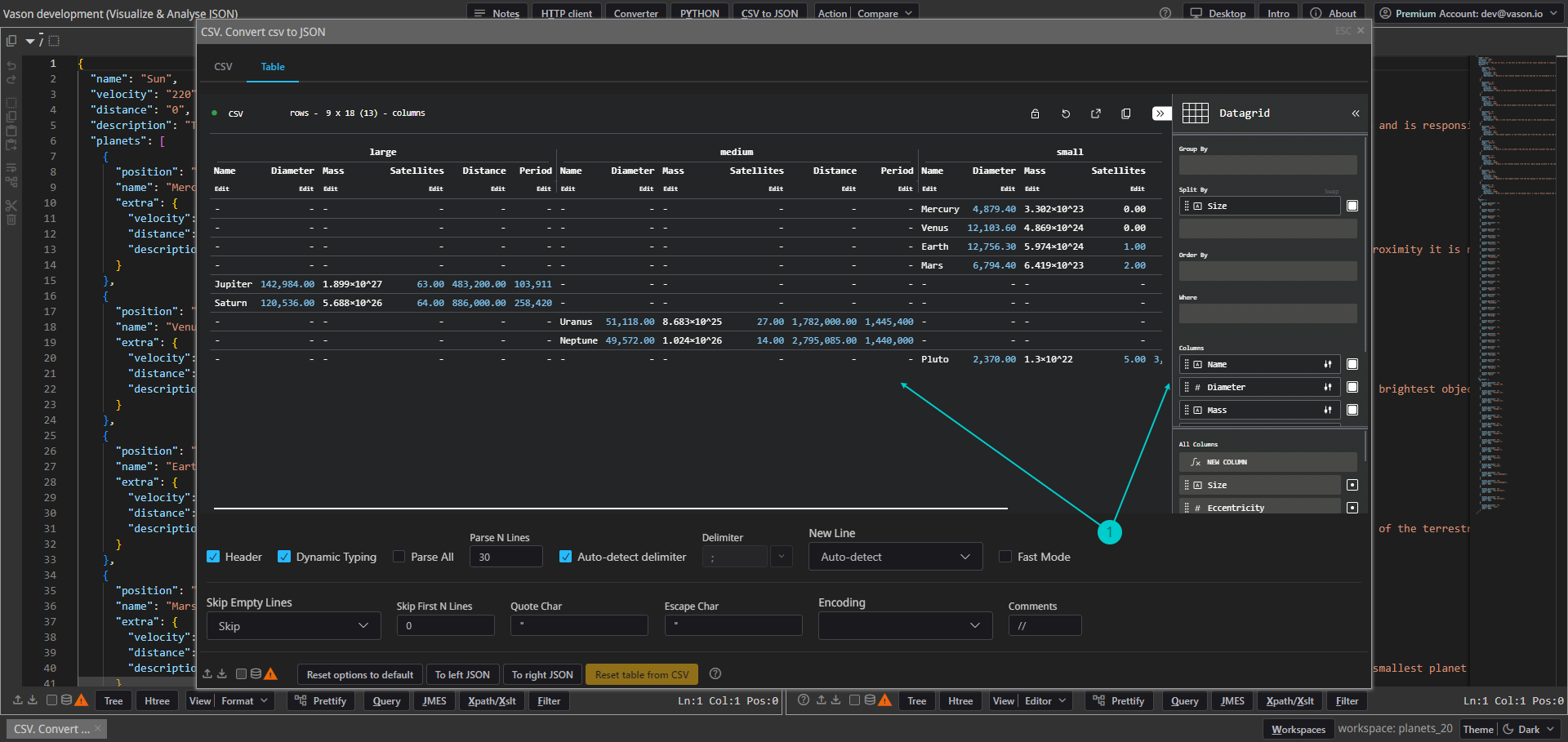
Task: Click the Skip First N Lines field
Action: coord(446,626)
